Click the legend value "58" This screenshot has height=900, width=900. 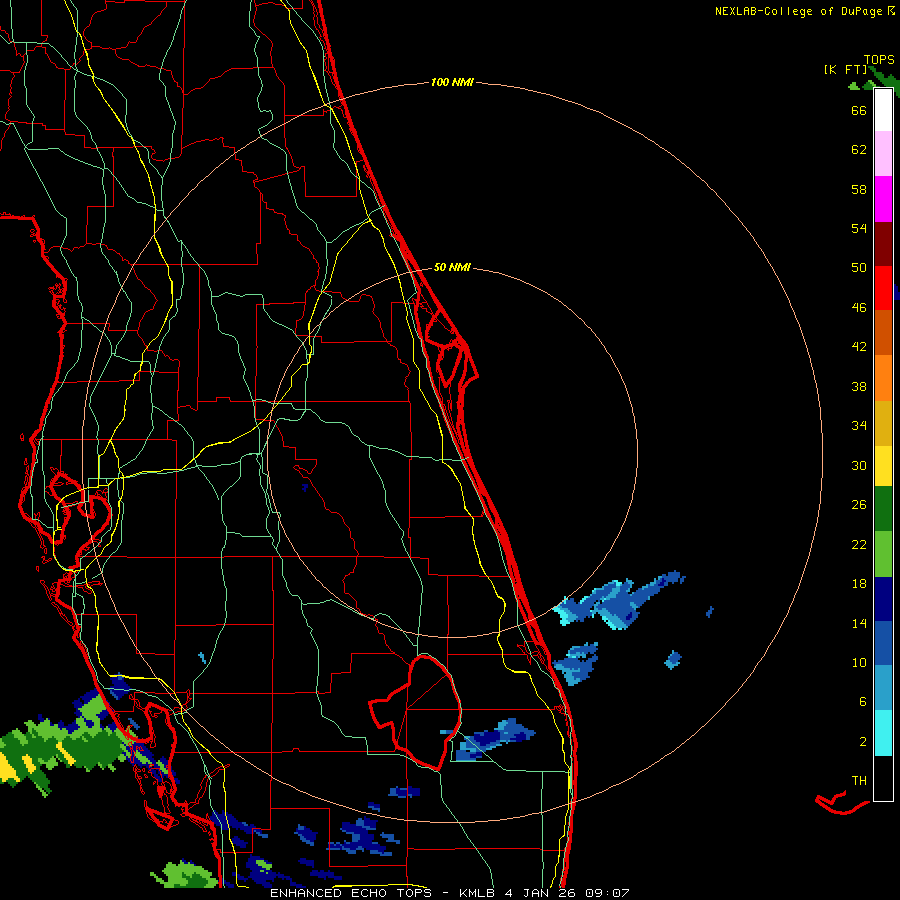pos(859,189)
